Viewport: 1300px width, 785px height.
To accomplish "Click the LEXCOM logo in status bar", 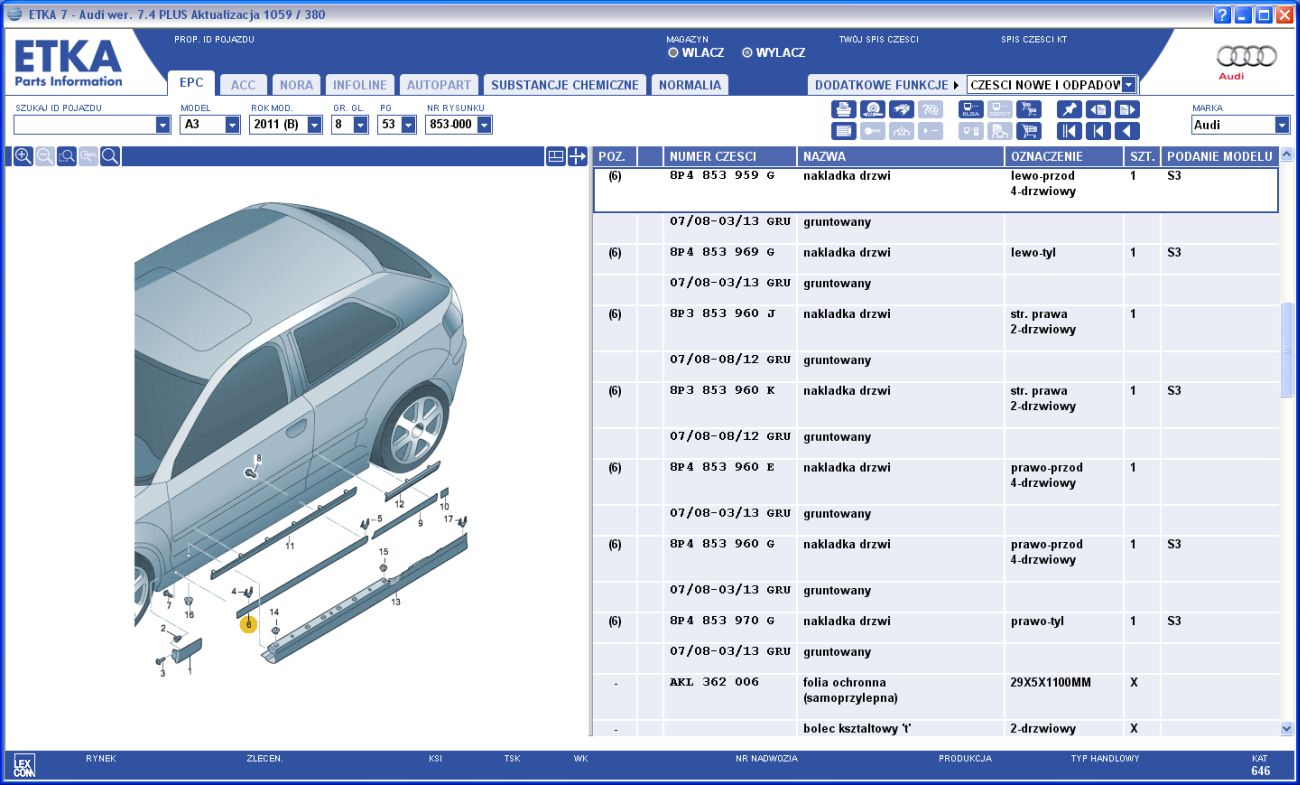I will [24, 767].
